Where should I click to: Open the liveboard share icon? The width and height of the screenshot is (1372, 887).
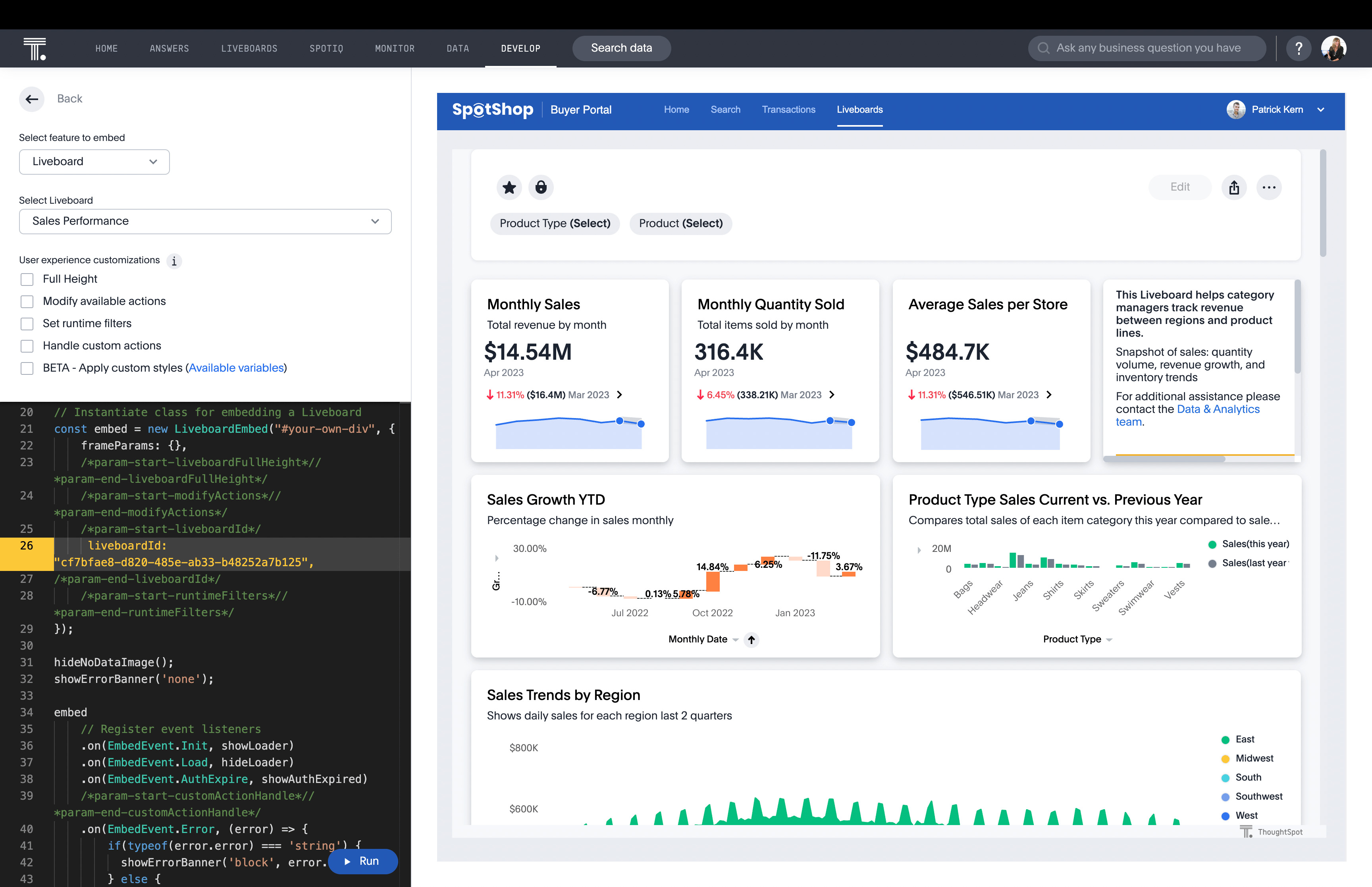[1234, 187]
